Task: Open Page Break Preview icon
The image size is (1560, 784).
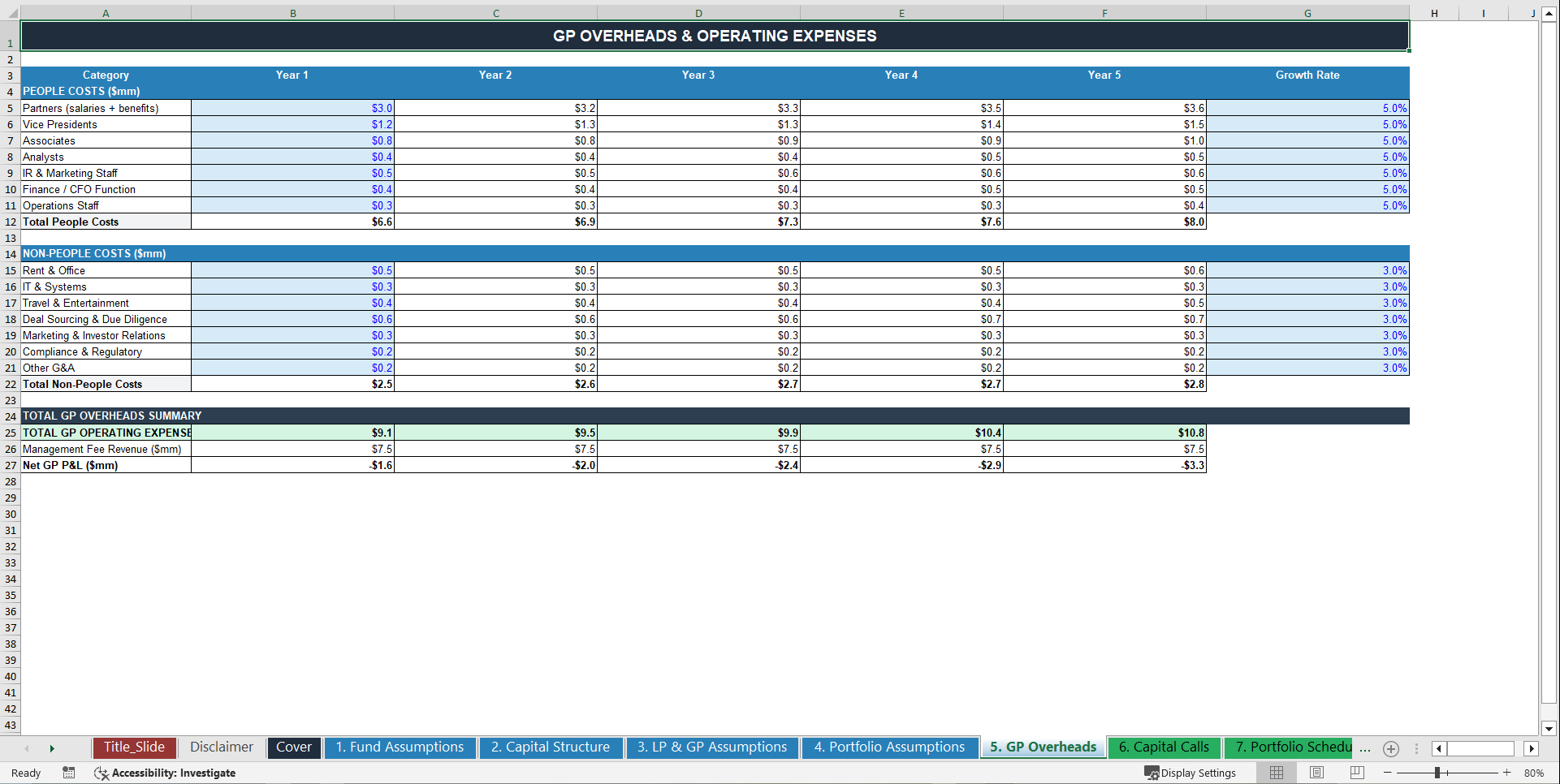Action: tap(1357, 773)
